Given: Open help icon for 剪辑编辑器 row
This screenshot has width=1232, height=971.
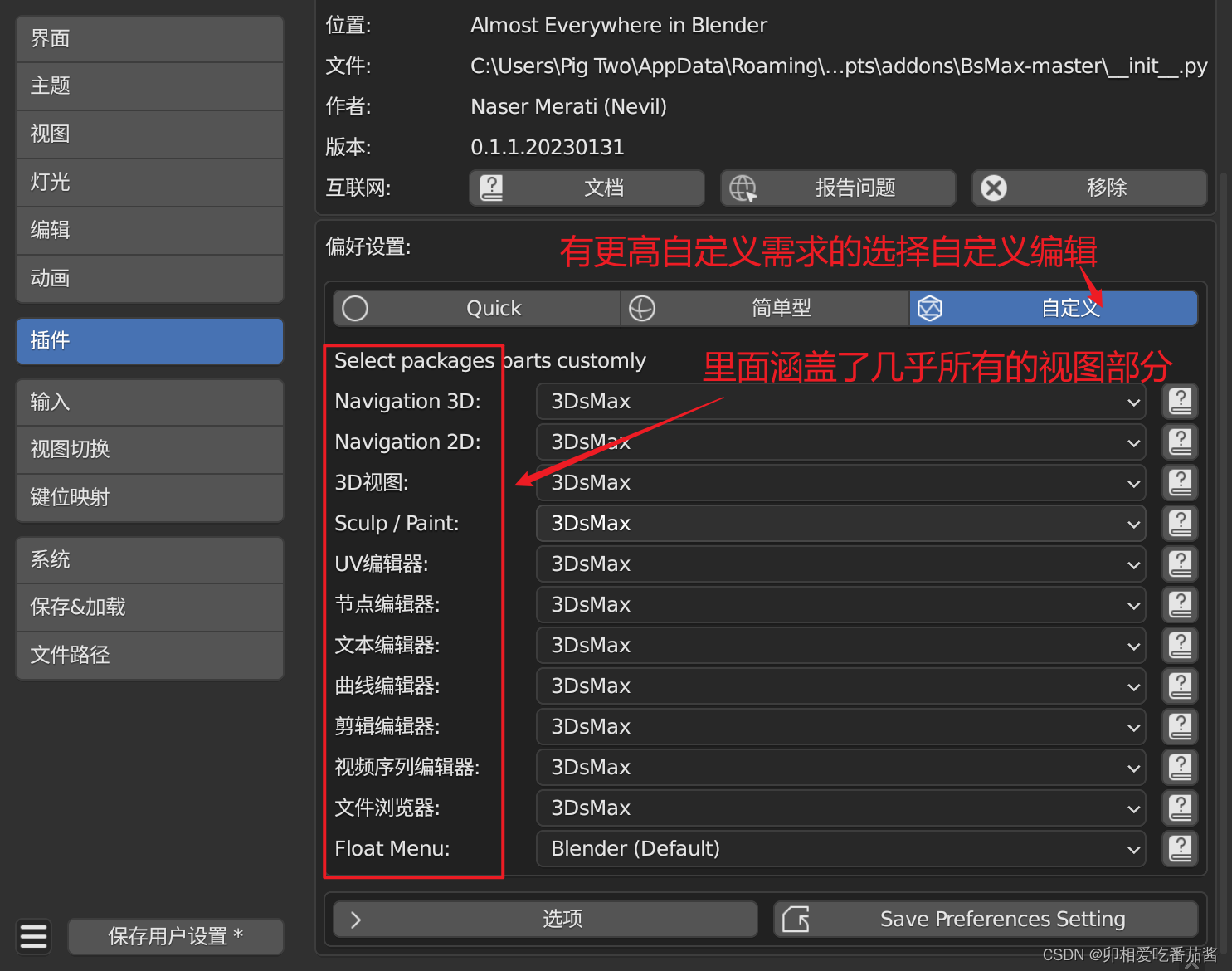Looking at the screenshot, I should tap(1180, 726).
